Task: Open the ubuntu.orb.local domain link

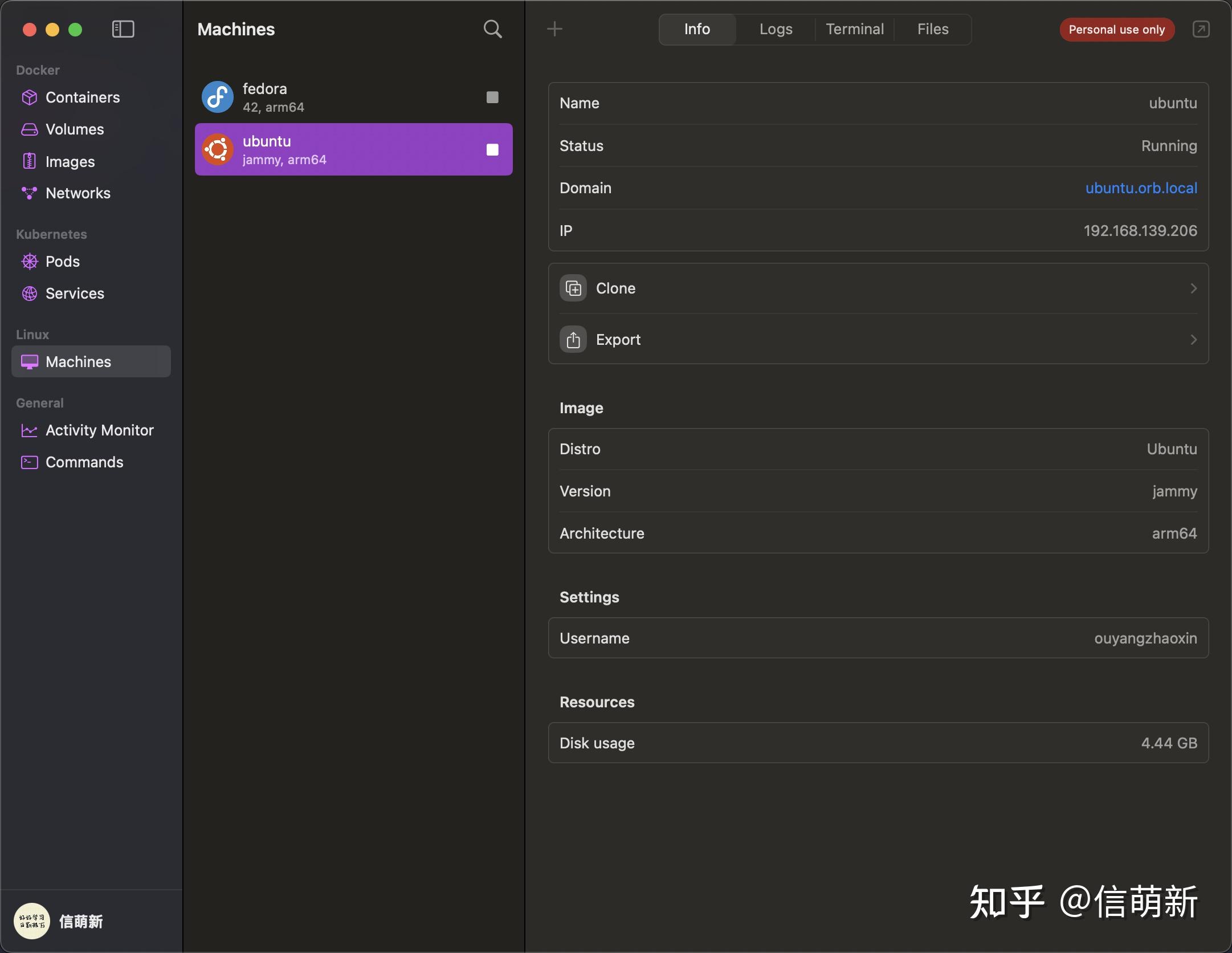Action: (1141, 188)
